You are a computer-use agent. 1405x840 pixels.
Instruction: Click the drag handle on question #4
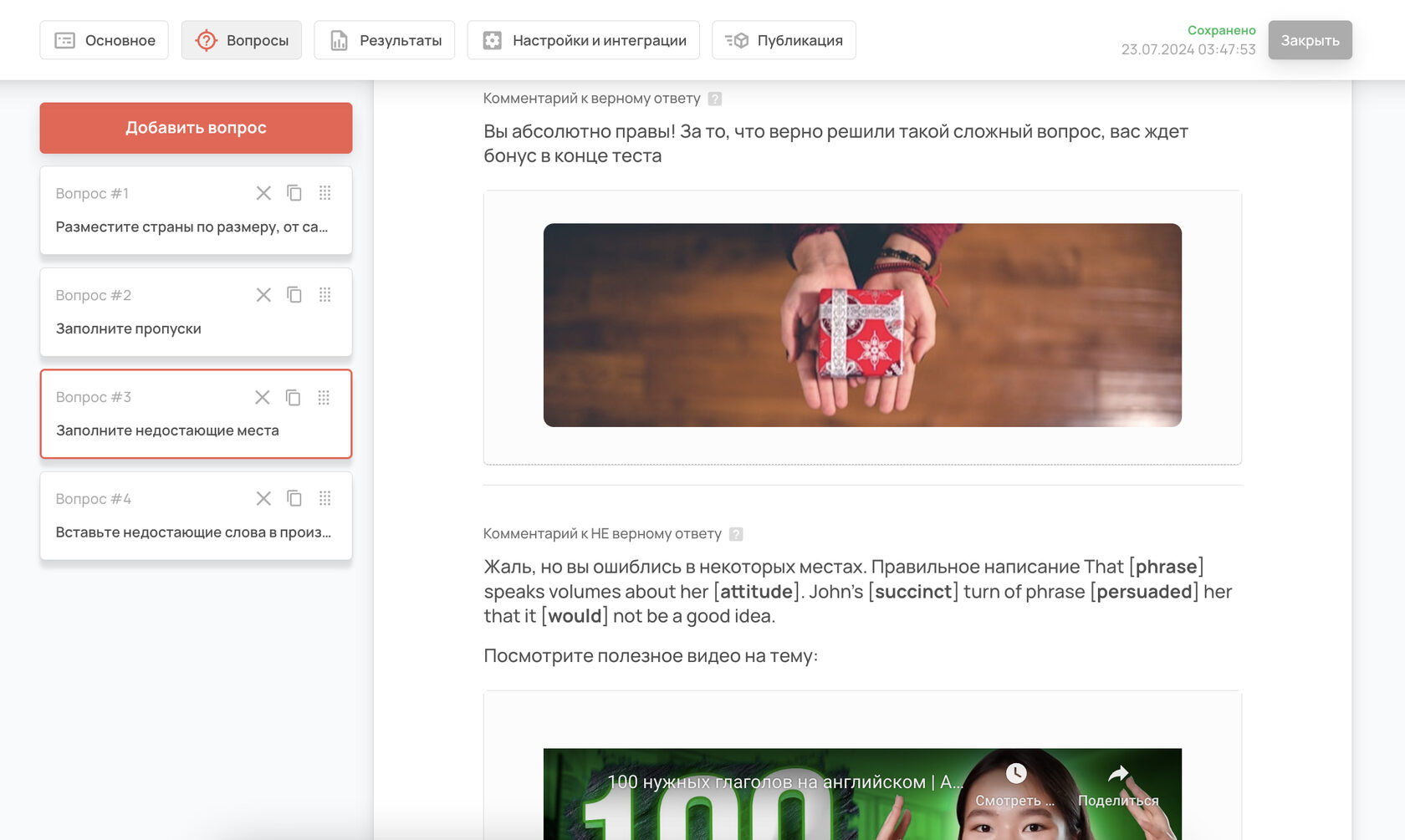pos(325,499)
